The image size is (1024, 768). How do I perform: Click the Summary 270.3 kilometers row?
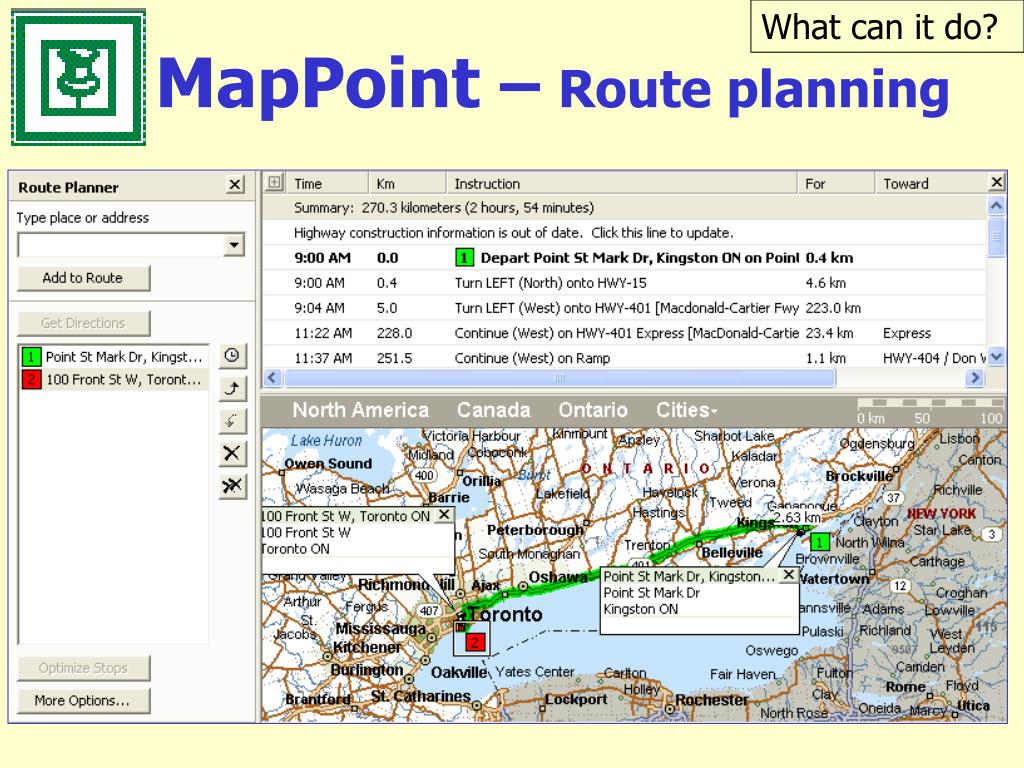624,208
